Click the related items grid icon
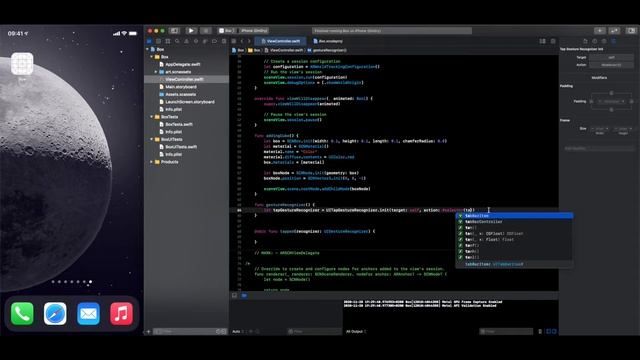The image size is (640, 360). pyautogui.click(x=234, y=41)
